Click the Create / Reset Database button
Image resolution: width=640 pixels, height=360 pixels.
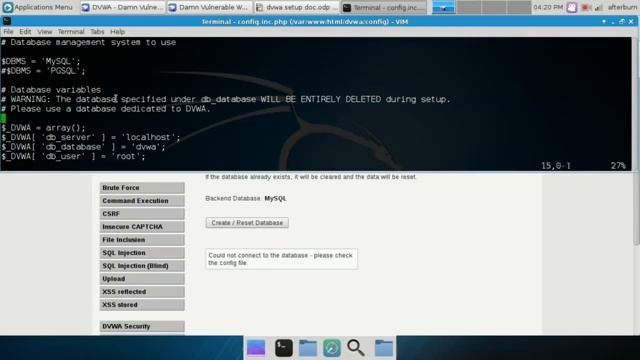point(247,223)
